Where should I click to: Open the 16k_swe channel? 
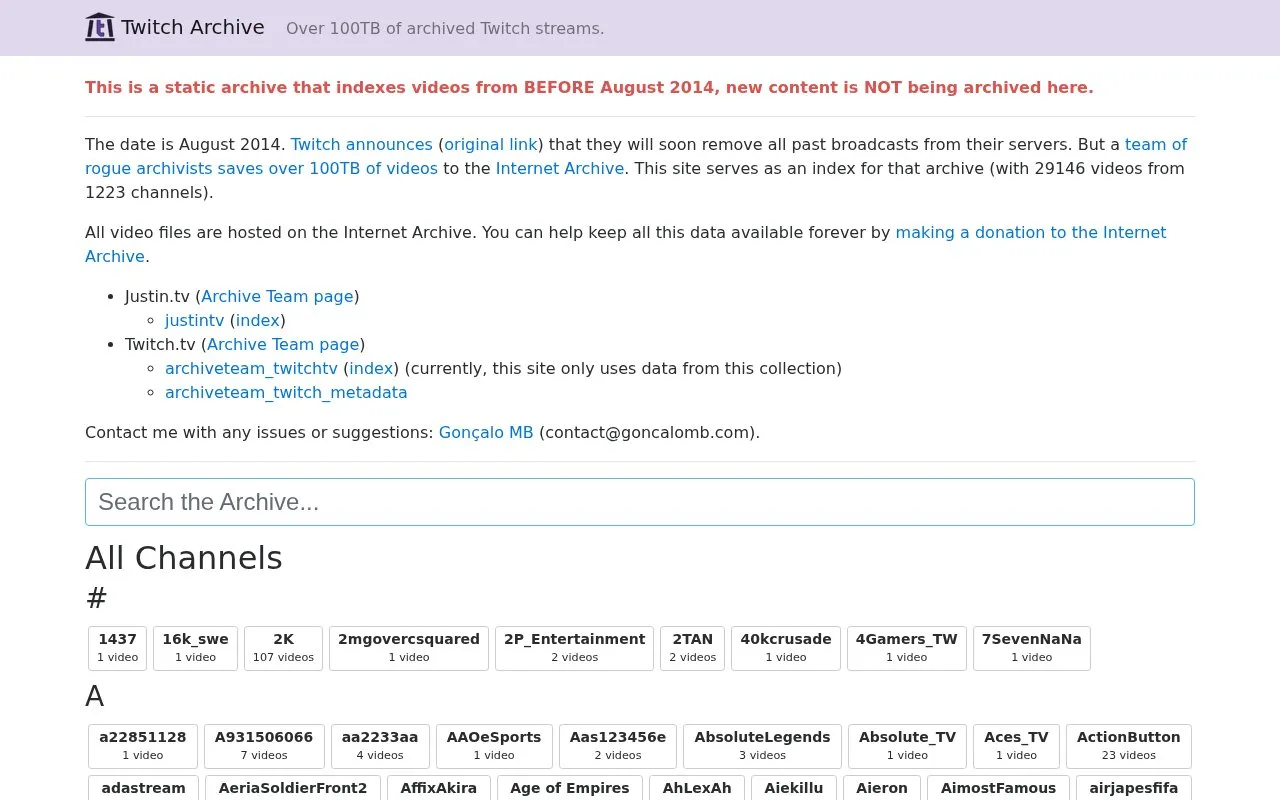tap(195, 648)
